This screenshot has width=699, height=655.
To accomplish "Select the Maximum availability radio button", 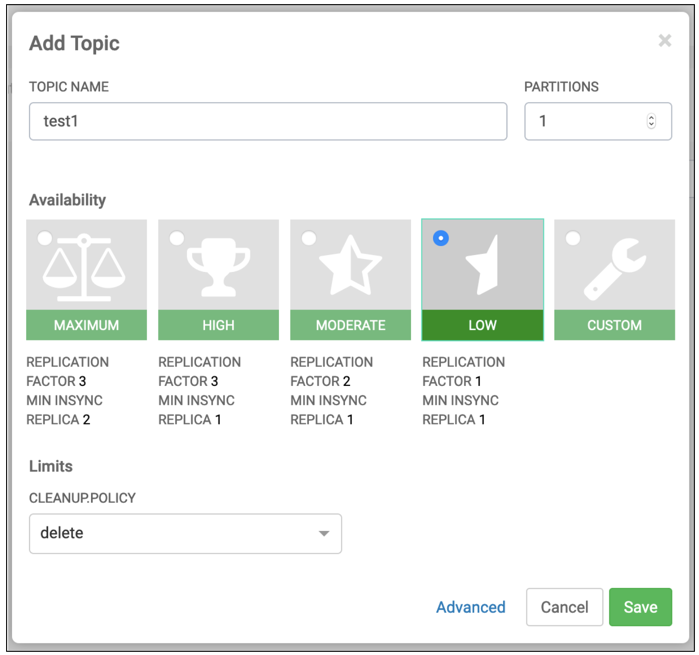I will point(45,238).
